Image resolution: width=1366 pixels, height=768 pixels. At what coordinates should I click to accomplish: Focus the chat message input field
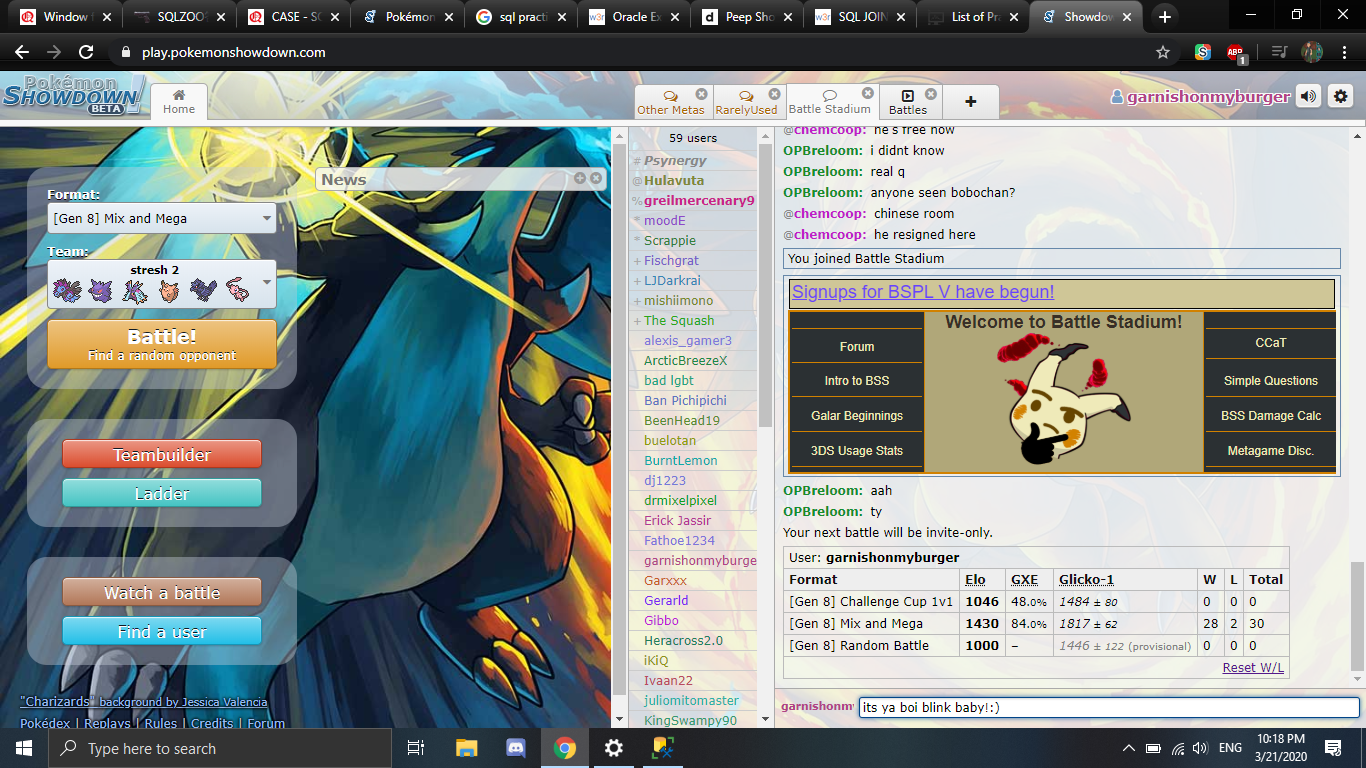1109,707
